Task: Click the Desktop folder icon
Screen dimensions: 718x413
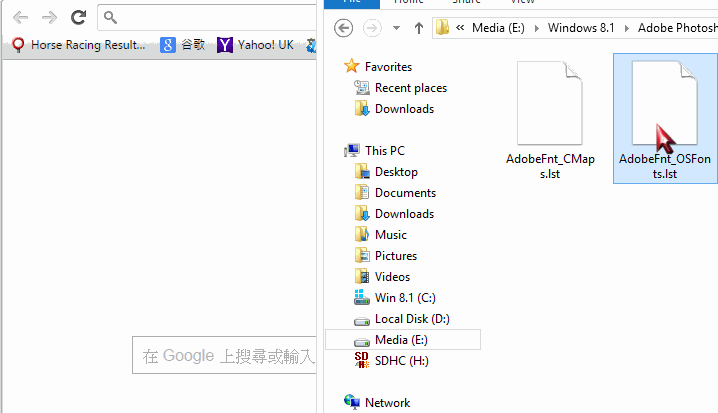Action: coord(362,171)
